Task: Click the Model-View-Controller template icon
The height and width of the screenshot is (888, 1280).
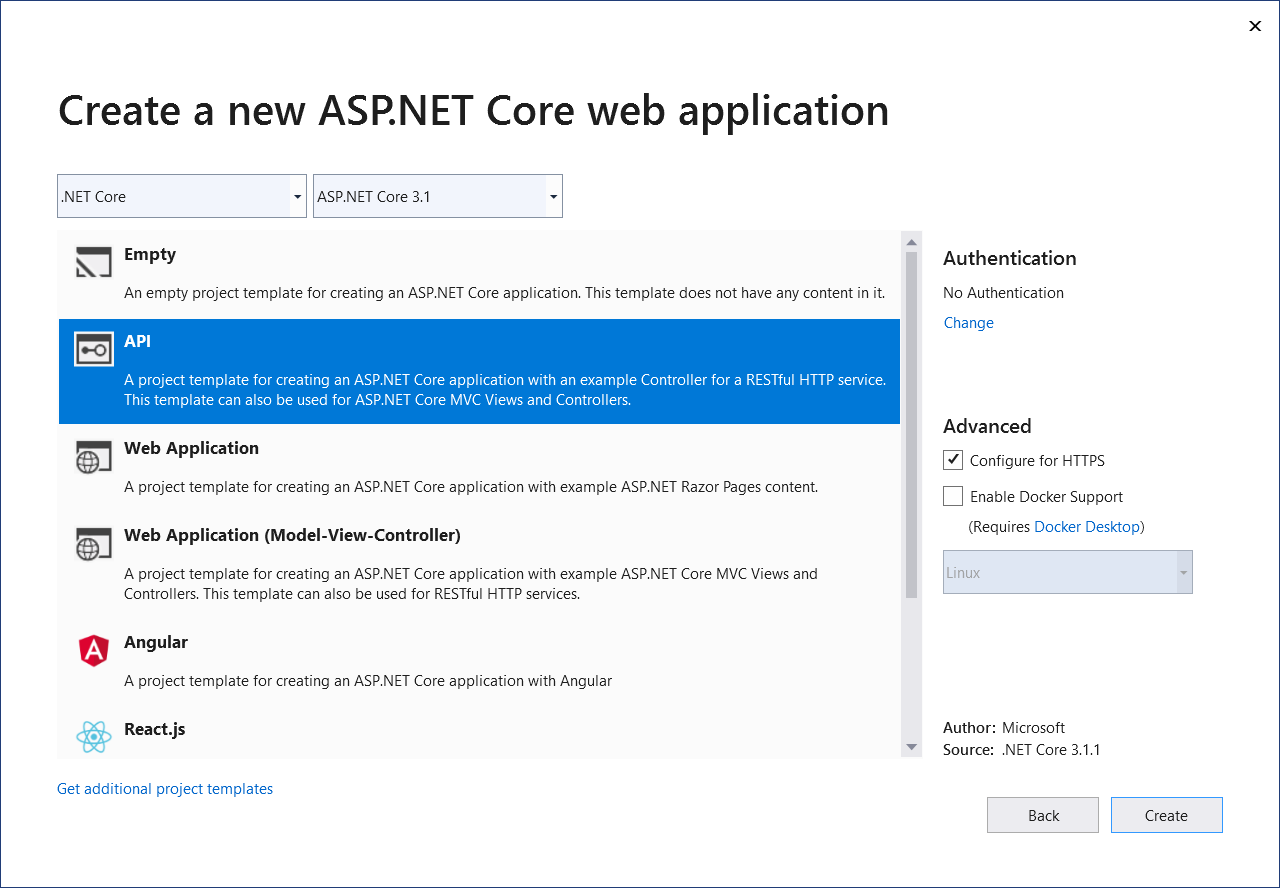Action: [93, 543]
